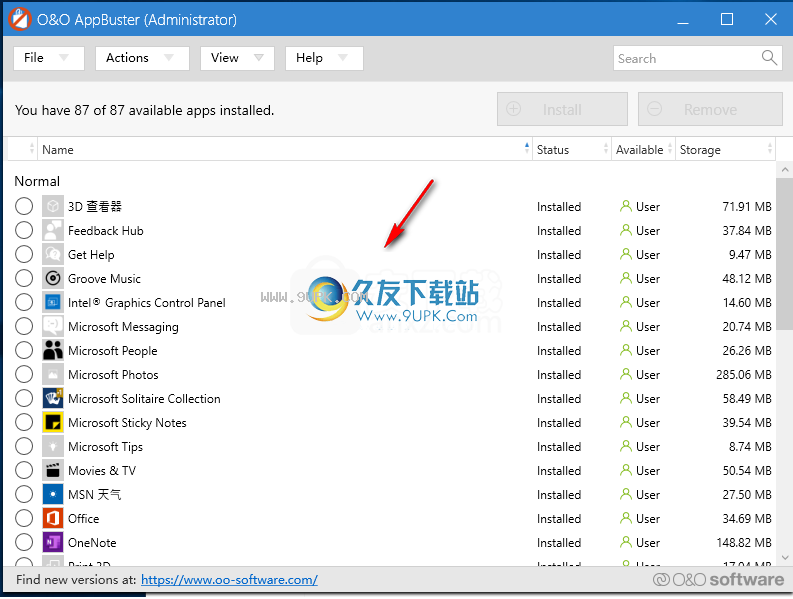
Task: Open the oo-software.com link
Action: pos(229,580)
